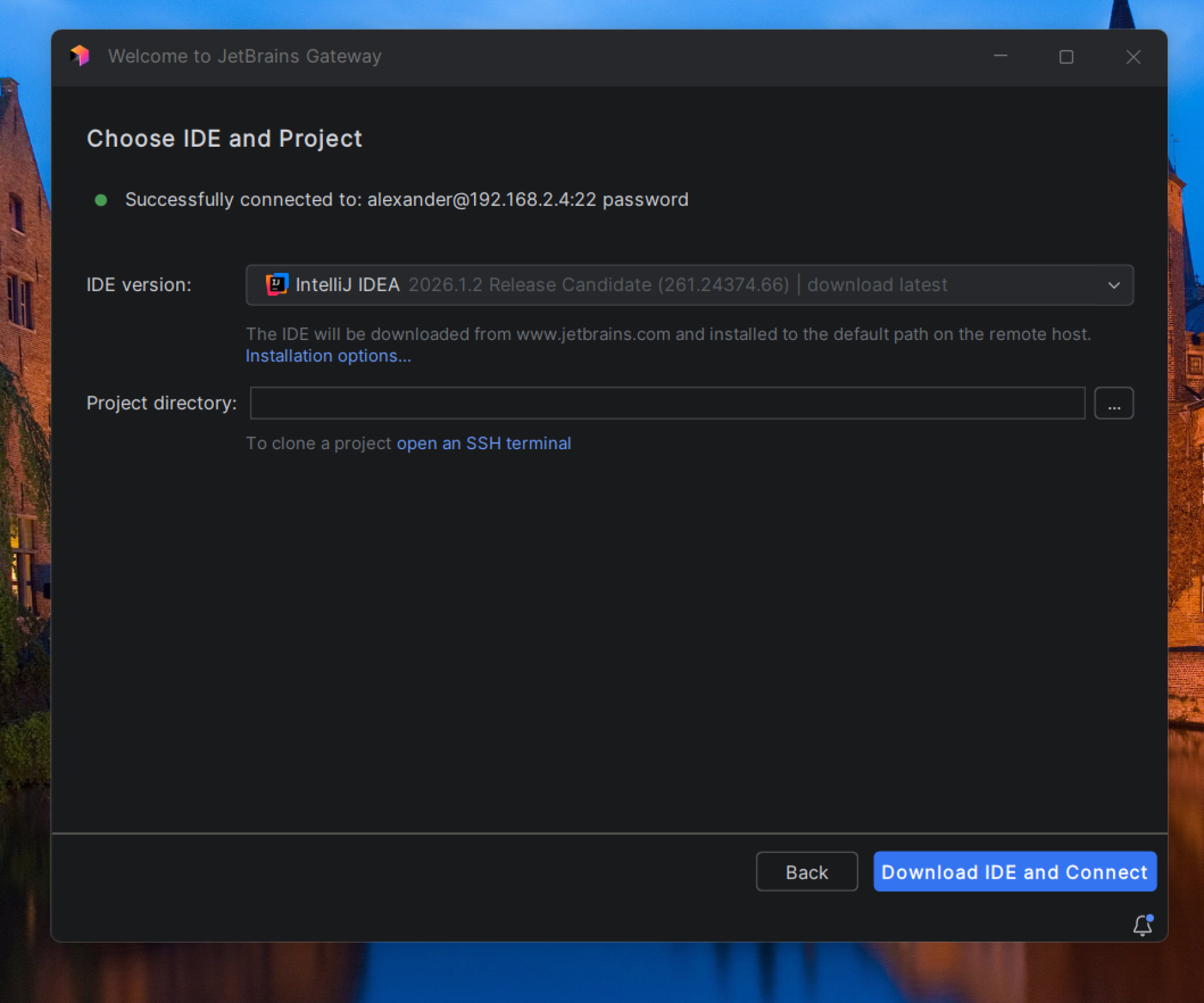Screen dimensions: 1204x1003
Task: Click the IDE download location description text
Action: [668, 334]
